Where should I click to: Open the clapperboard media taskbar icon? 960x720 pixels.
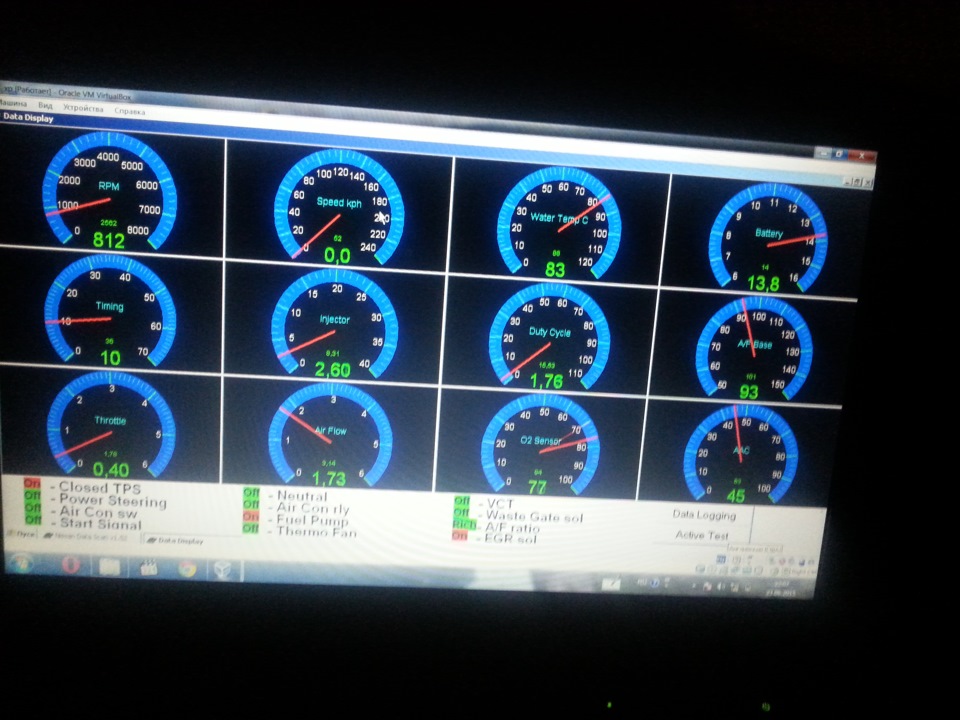[x=149, y=568]
